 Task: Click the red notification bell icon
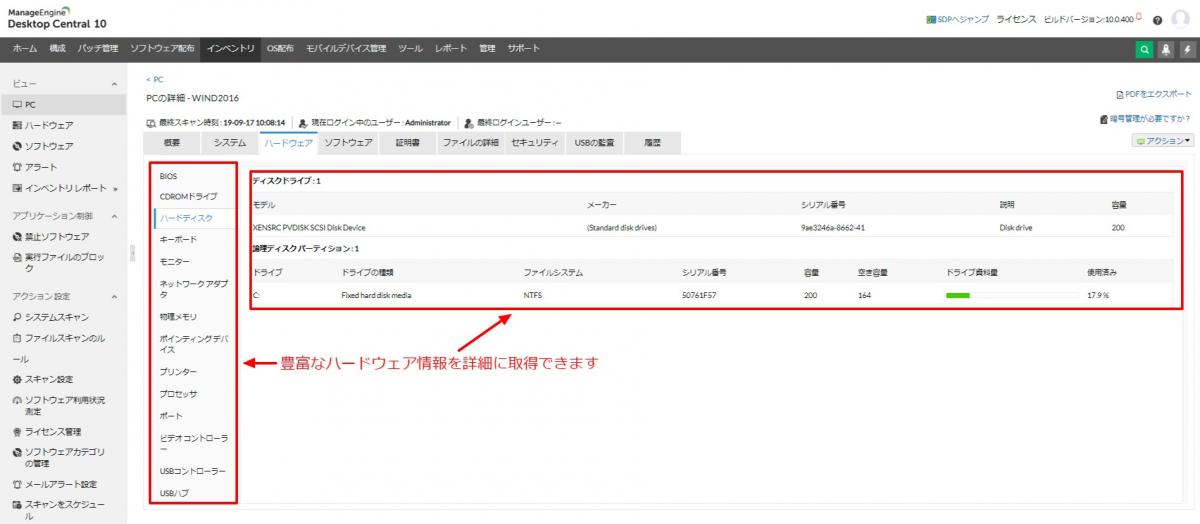(1138, 17)
